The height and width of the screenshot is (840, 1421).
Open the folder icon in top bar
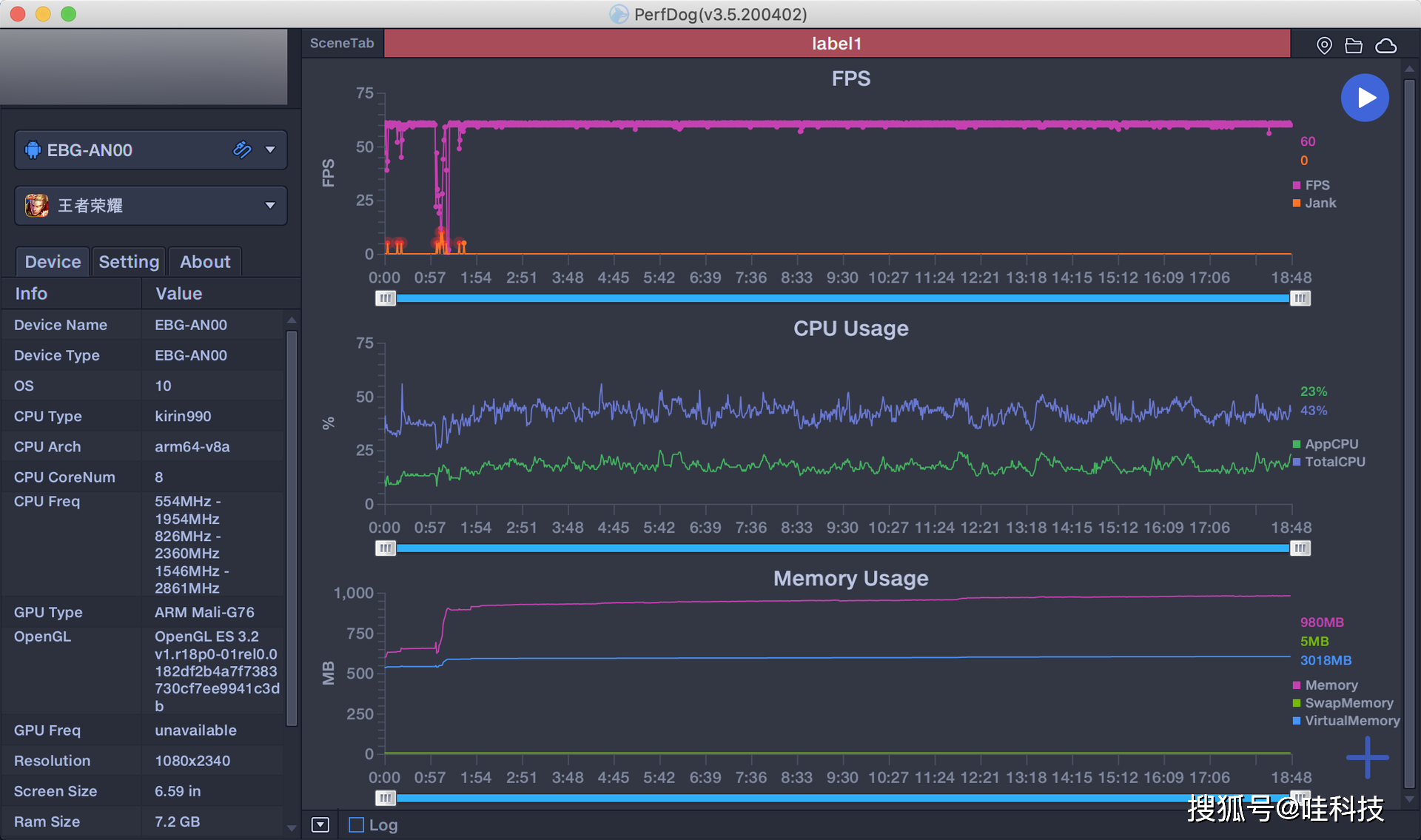[1354, 46]
